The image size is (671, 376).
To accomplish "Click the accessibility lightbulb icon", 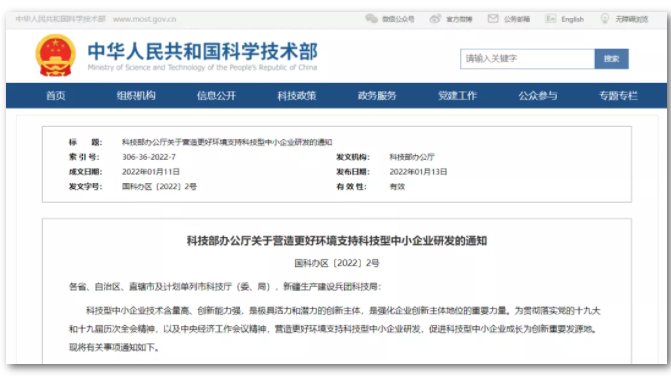I will pos(605,18).
